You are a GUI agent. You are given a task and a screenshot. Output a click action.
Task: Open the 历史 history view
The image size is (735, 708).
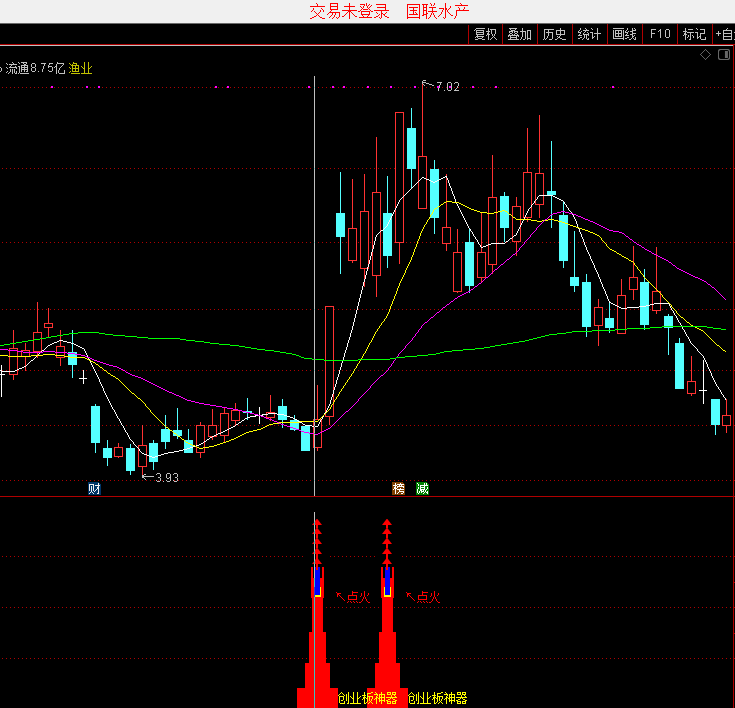(554, 34)
